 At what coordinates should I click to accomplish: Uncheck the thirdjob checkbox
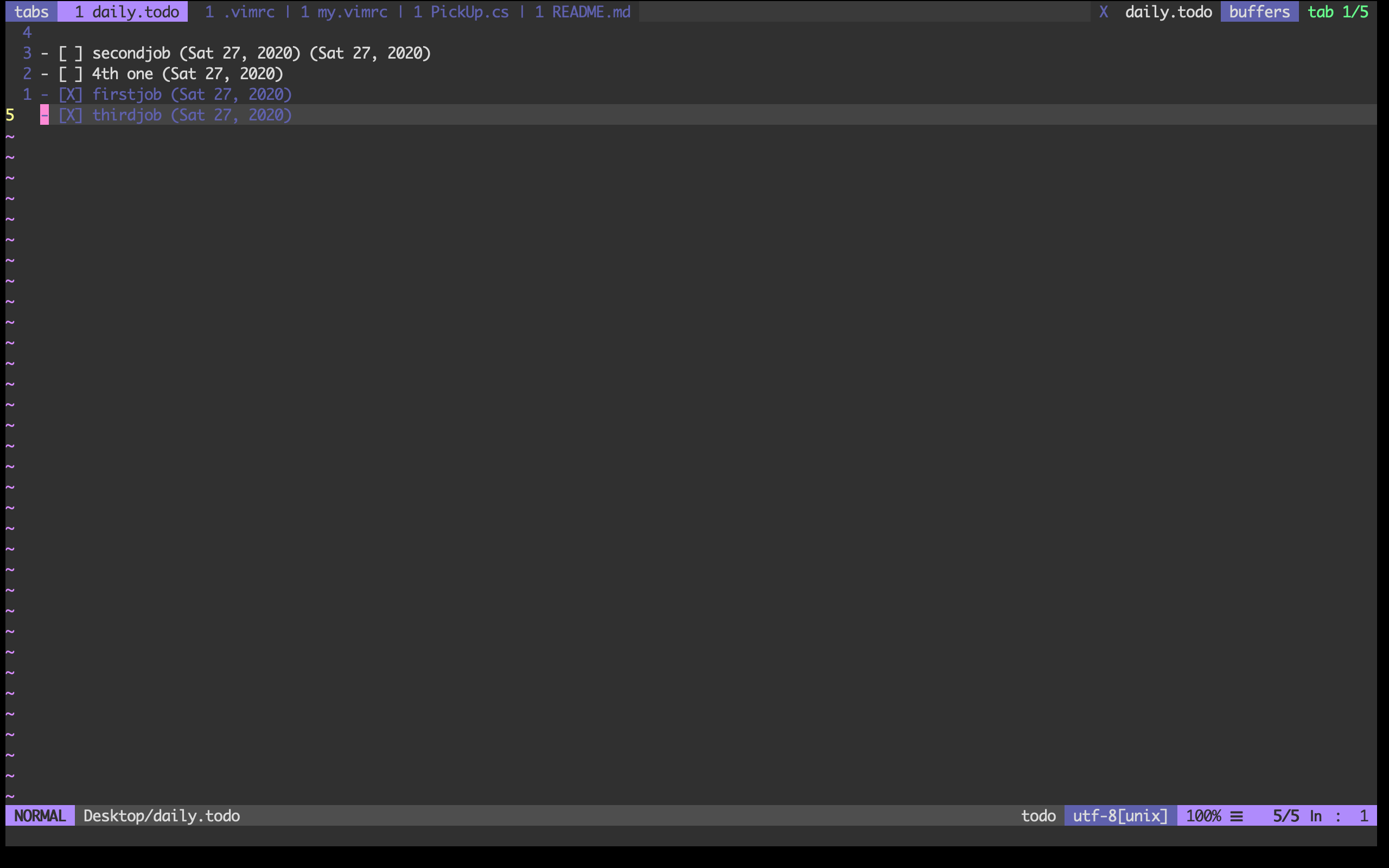coord(71,116)
